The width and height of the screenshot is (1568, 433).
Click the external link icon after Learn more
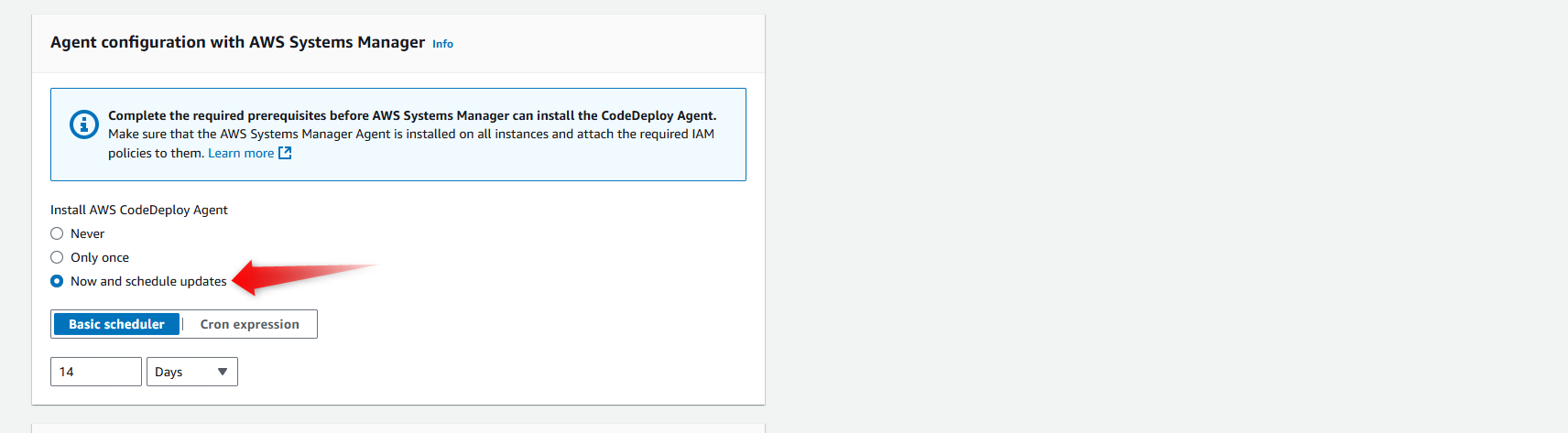285,153
